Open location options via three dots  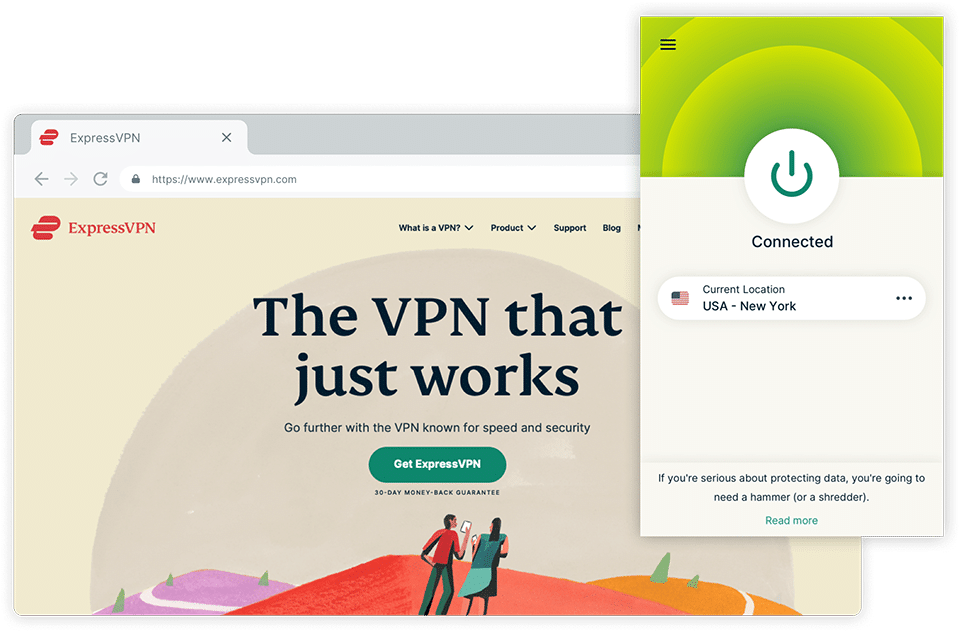pyautogui.click(x=904, y=298)
